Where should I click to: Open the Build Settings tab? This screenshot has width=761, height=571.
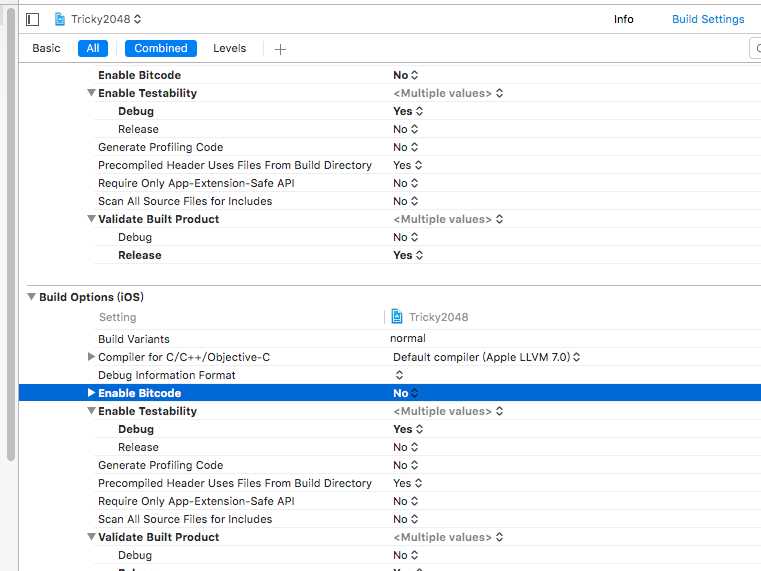tap(708, 19)
